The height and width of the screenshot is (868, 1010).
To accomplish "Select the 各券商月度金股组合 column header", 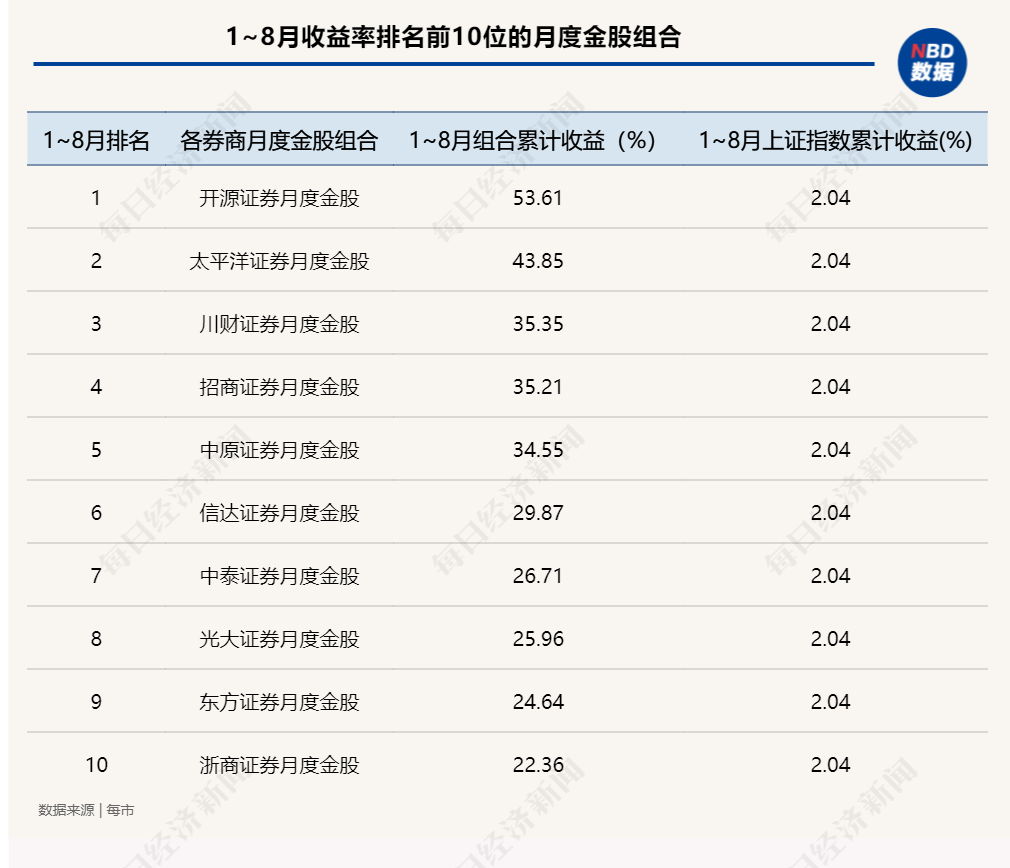I will tap(279, 140).
